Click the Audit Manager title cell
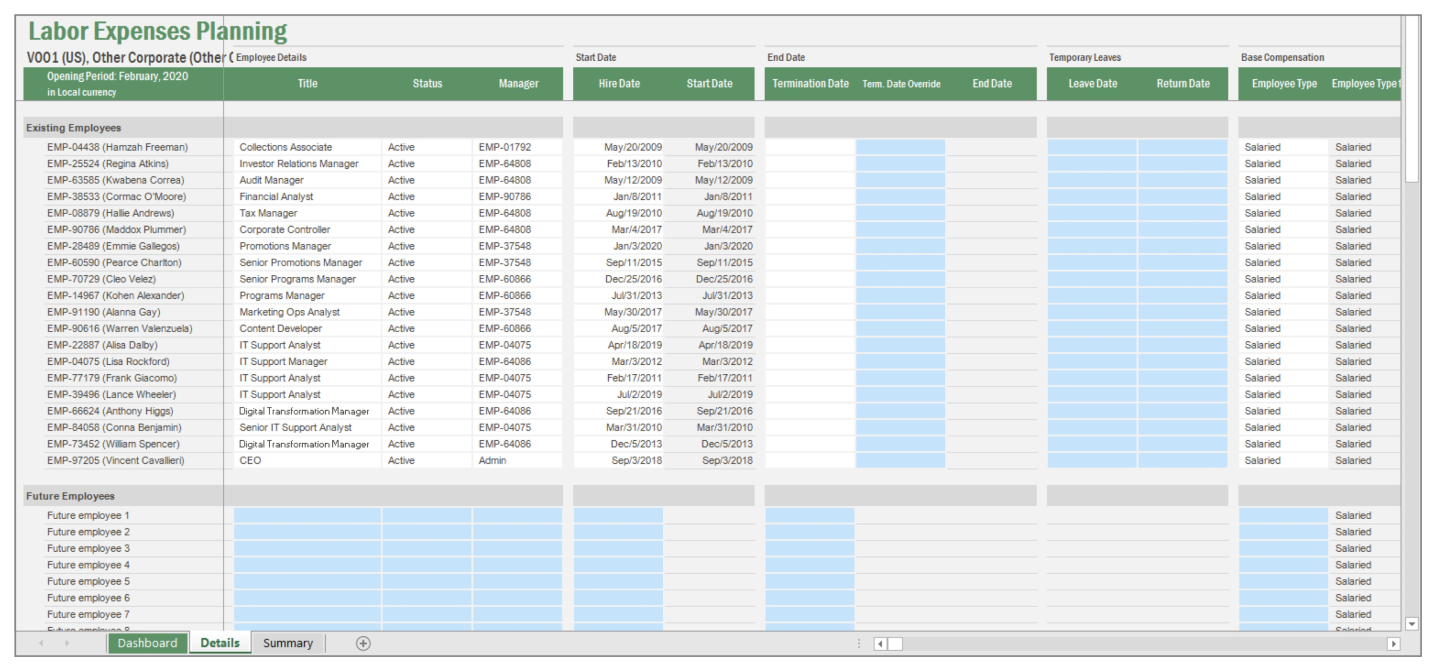Screen dimensions: 1436x672 coord(307,180)
